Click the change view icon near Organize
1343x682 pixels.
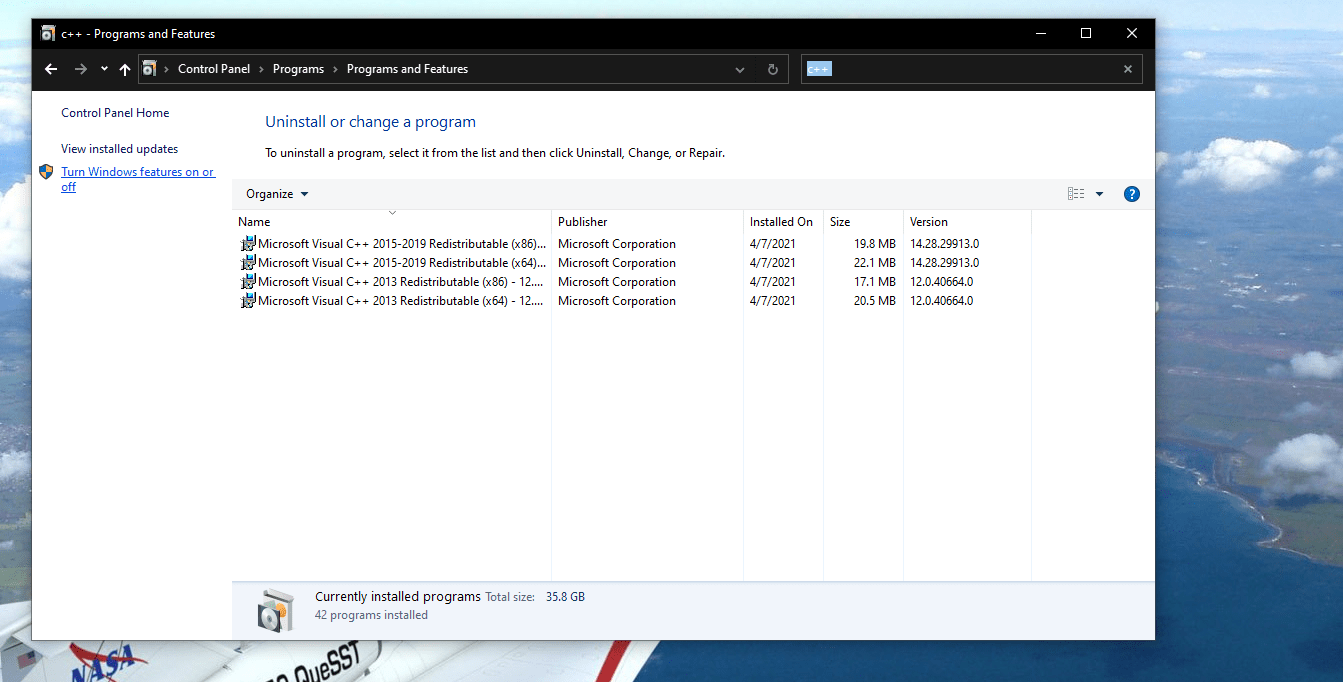[1075, 193]
